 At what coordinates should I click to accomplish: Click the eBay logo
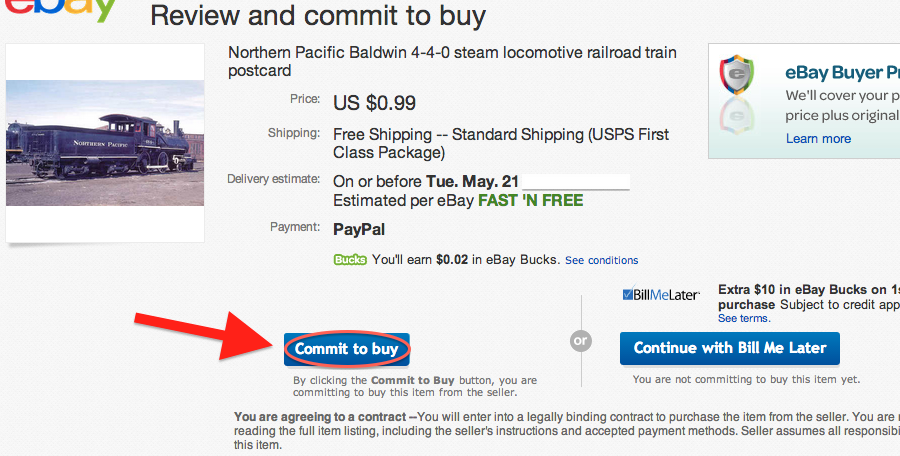point(59,10)
